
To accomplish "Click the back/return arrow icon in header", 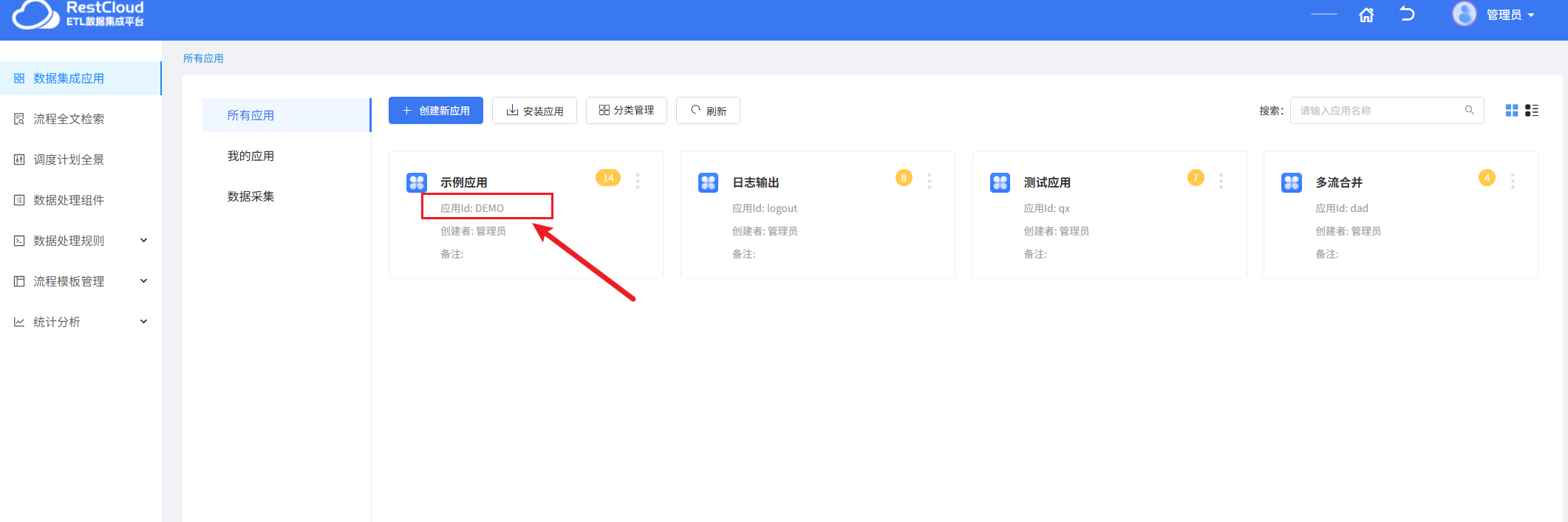I will tap(1408, 14).
